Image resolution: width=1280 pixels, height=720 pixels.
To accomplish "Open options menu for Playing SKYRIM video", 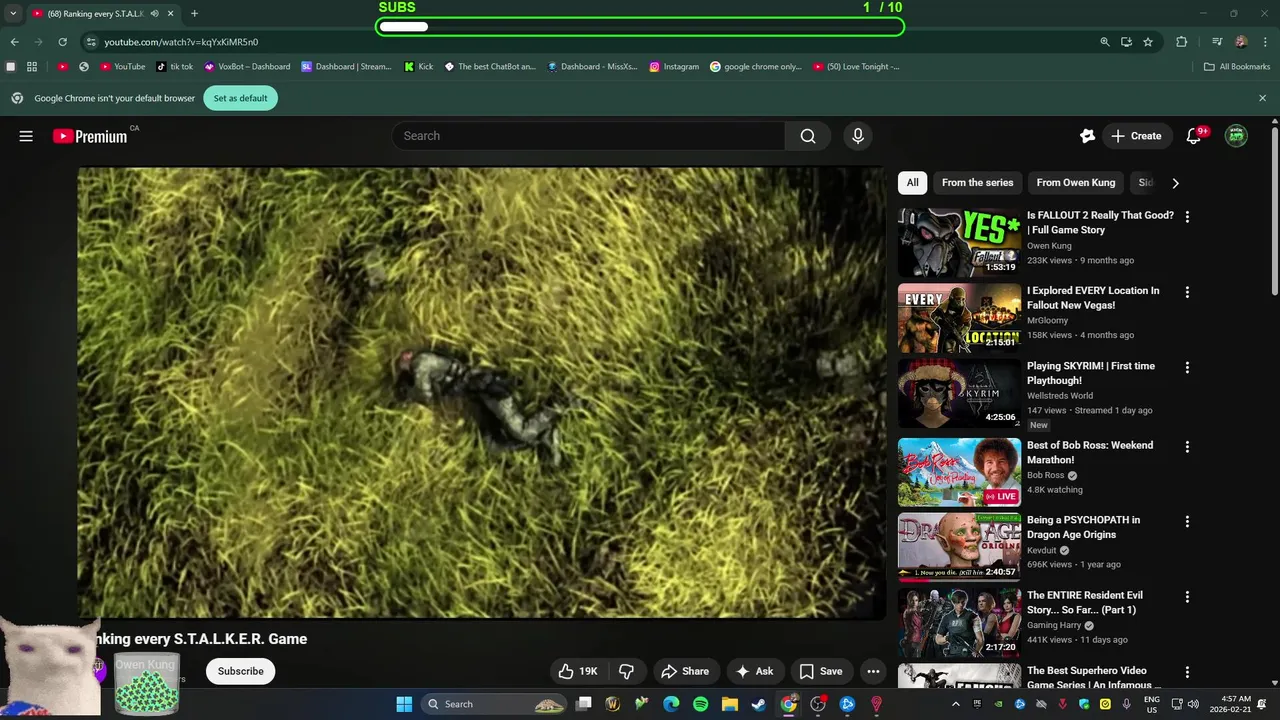I will pyautogui.click(x=1187, y=367).
